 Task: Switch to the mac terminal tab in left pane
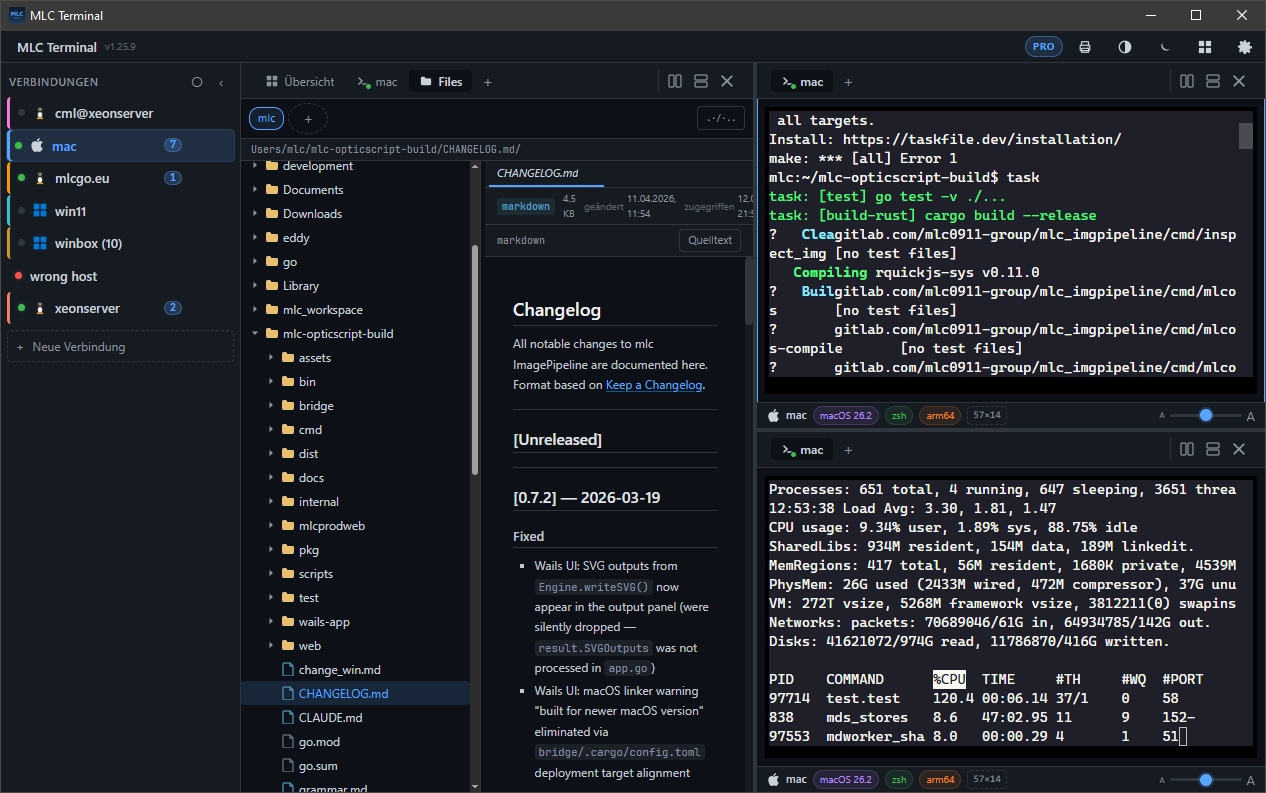pos(377,82)
